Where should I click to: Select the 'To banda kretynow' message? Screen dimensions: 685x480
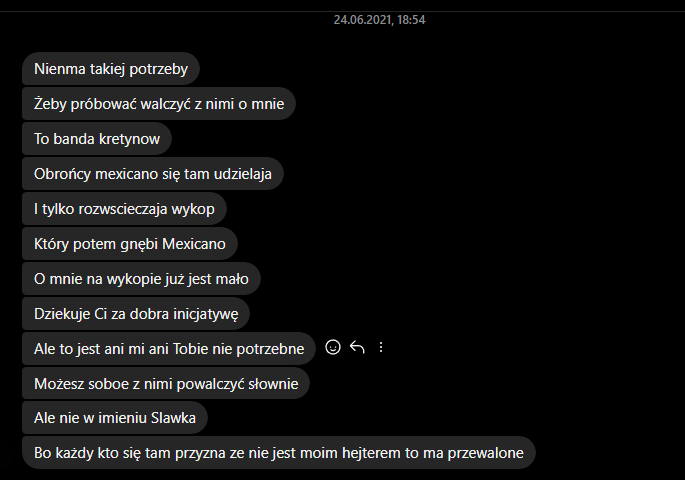[97, 139]
